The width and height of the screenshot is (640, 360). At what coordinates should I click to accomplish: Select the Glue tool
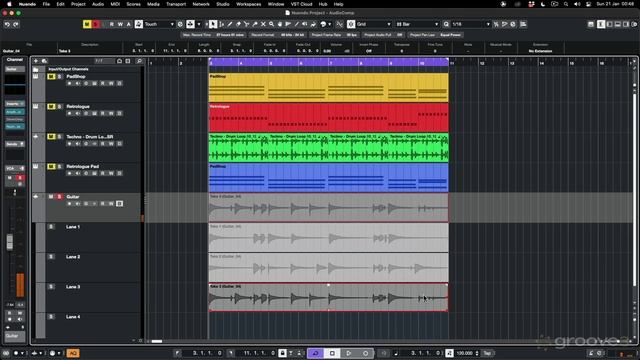pos(255,24)
